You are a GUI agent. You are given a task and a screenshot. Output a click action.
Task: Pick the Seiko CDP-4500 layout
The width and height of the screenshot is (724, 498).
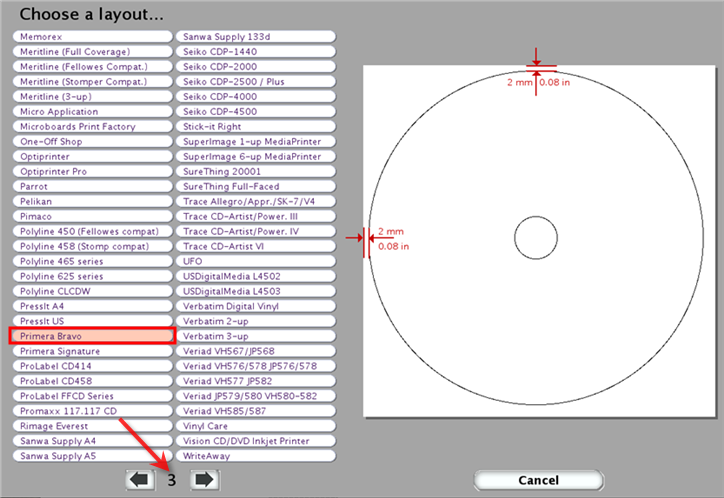tap(256, 111)
